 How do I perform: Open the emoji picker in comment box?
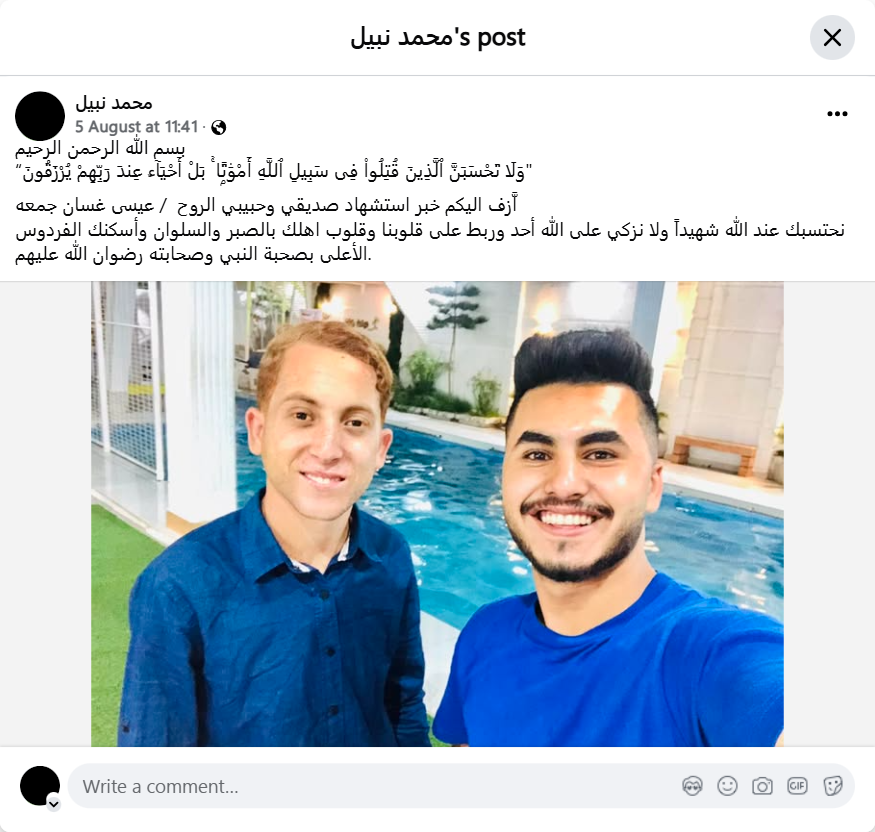click(728, 786)
